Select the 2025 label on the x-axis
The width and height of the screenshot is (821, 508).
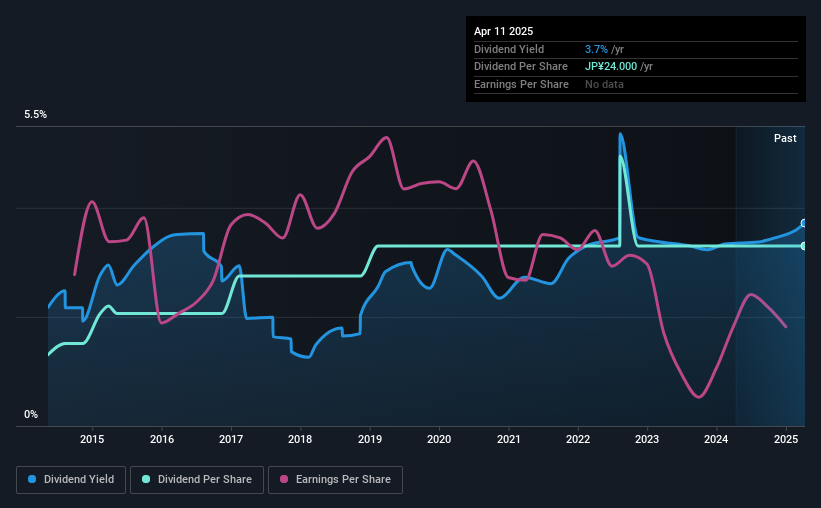click(786, 439)
